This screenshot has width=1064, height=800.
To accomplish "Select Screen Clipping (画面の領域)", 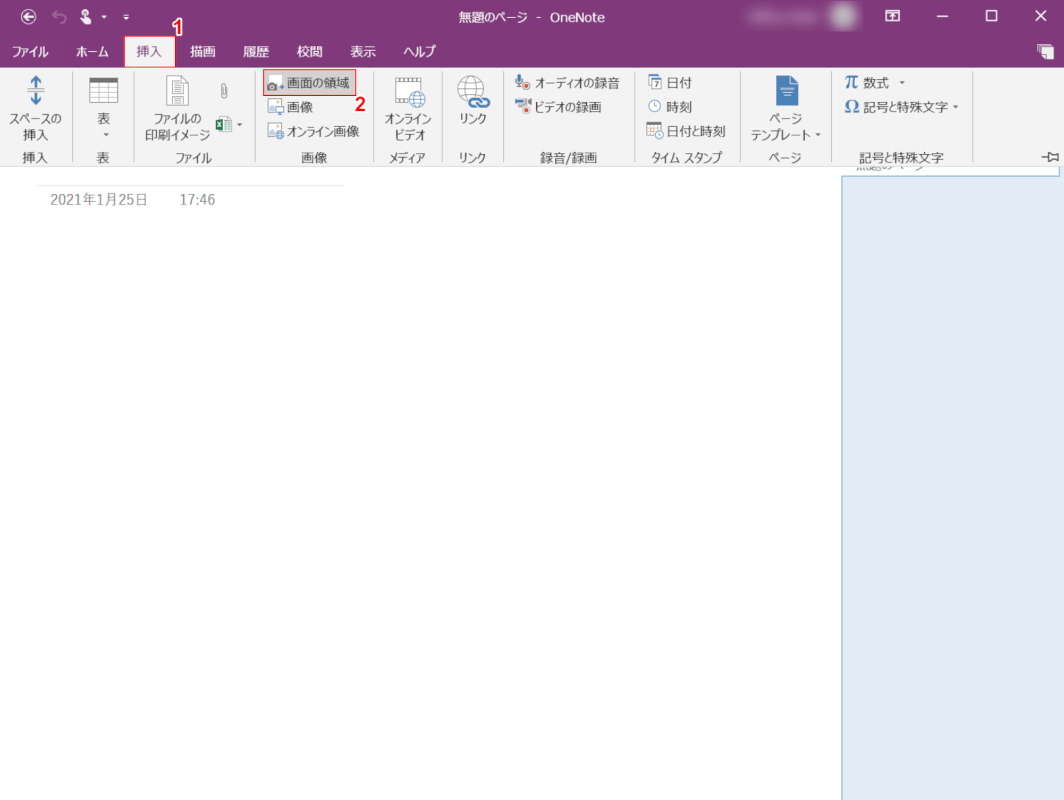I will coord(309,83).
